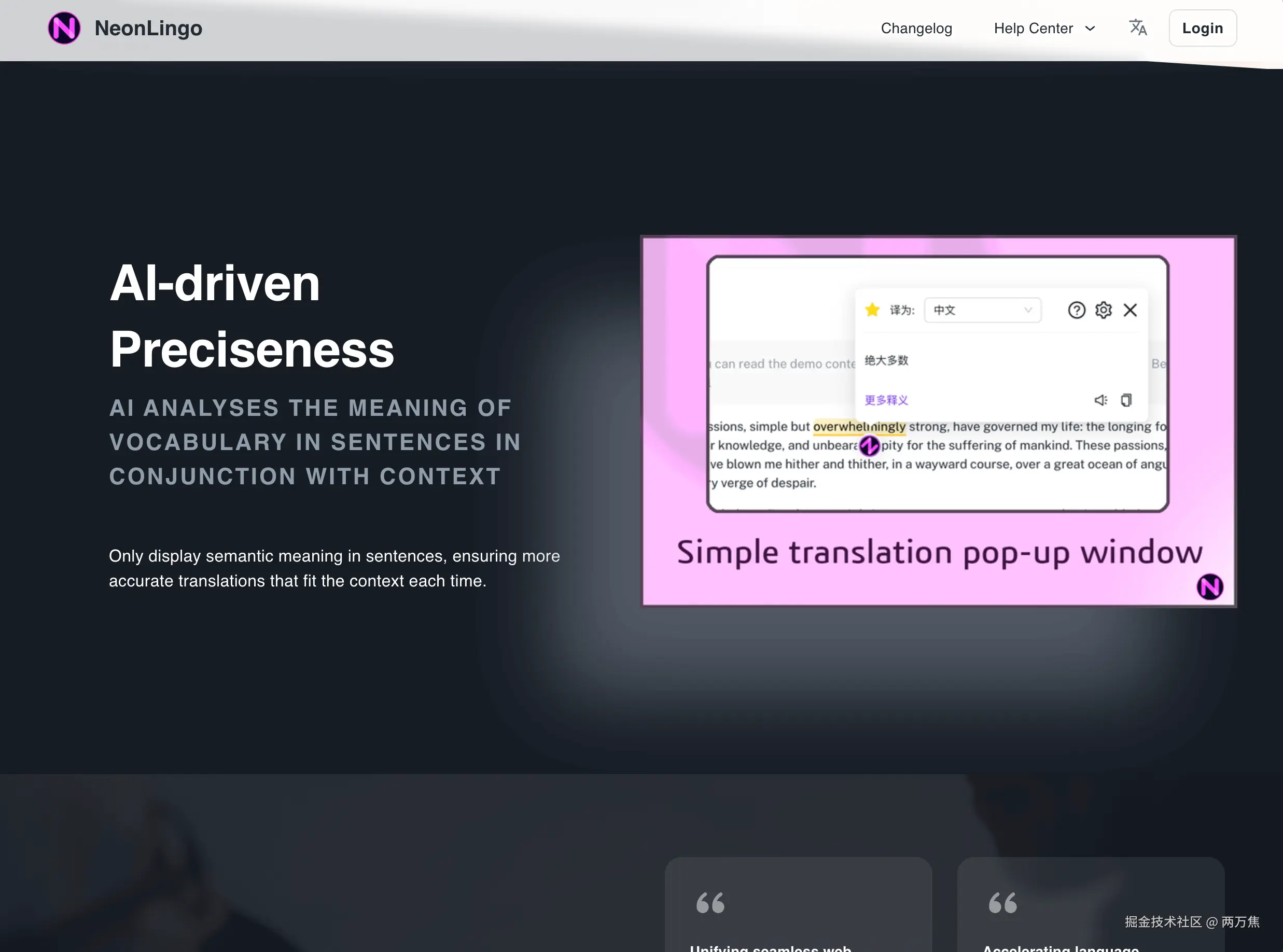Open the popup settings gear icon
Image resolution: width=1283 pixels, height=952 pixels.
coord(1103,310)
